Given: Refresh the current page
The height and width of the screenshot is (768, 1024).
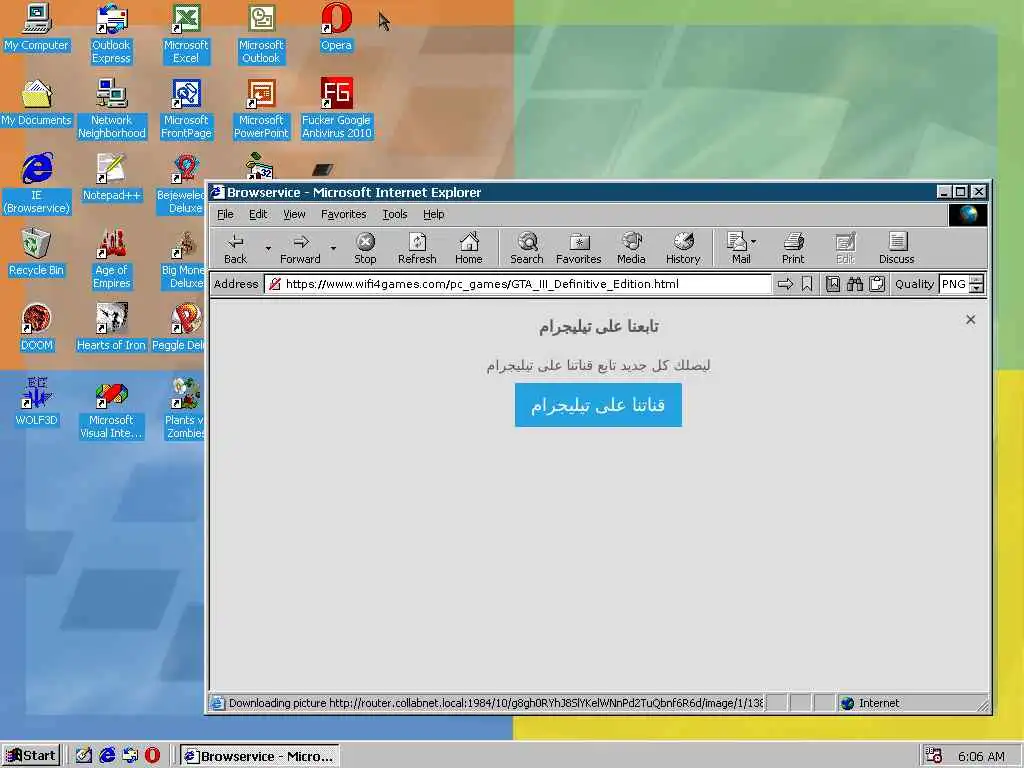Looking at the screenshot, I should click(417, 249).
